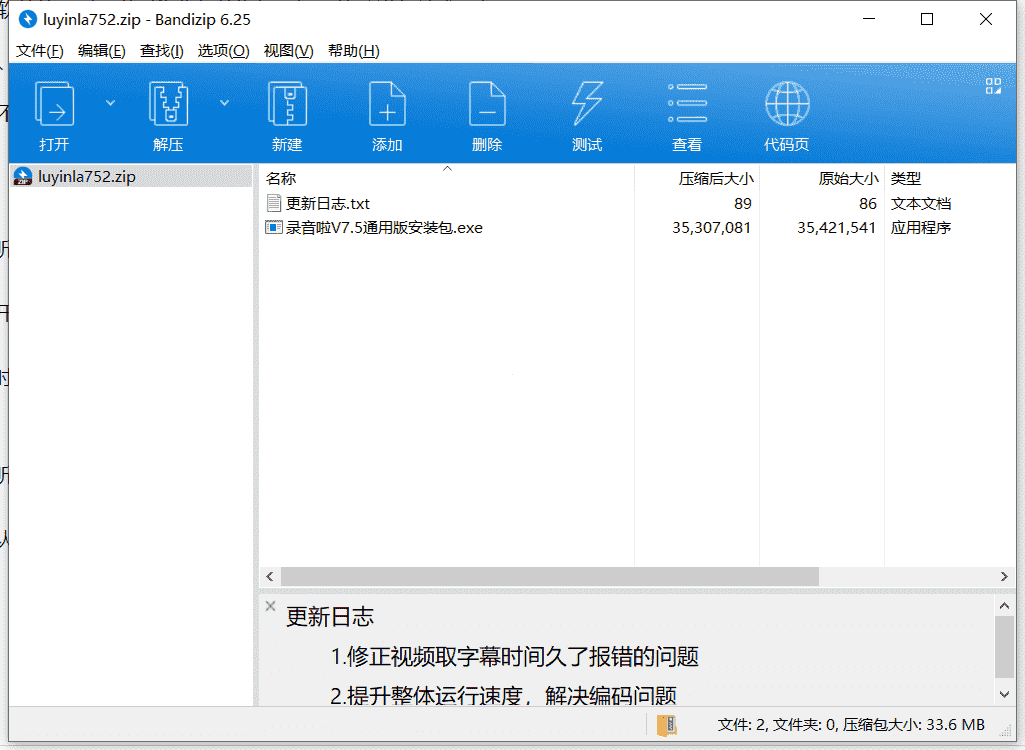The width and height of the screenshot is (1025, 750).
Task: Open the 选项(O) menu
Action: (x=224, y=51)
